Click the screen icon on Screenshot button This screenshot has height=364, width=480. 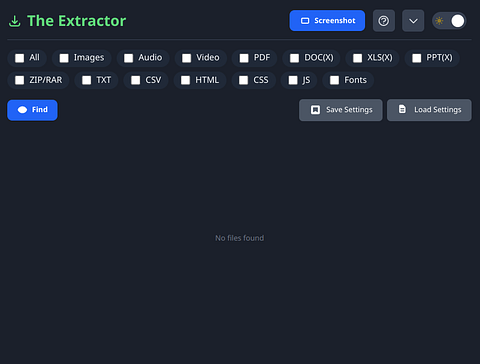pos(305,21)
